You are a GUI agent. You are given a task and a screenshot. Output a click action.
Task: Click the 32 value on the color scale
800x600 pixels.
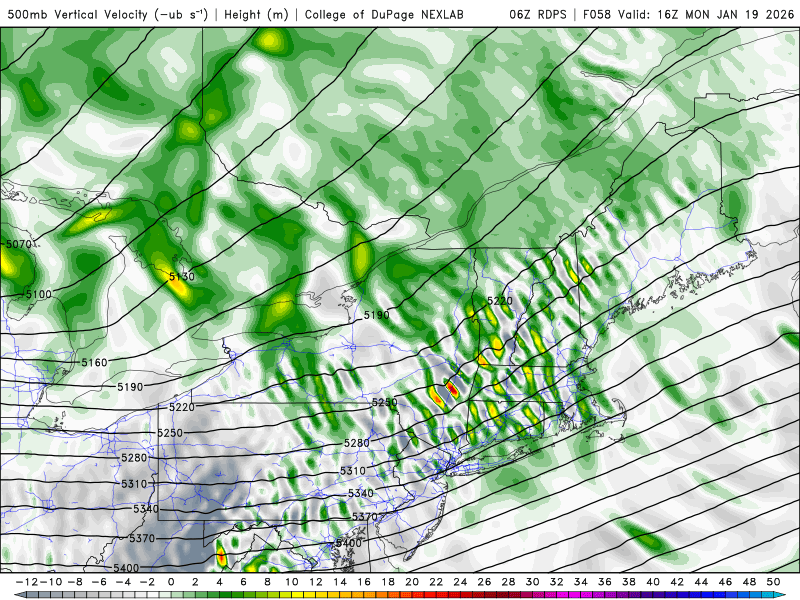[x=557, y=582]
